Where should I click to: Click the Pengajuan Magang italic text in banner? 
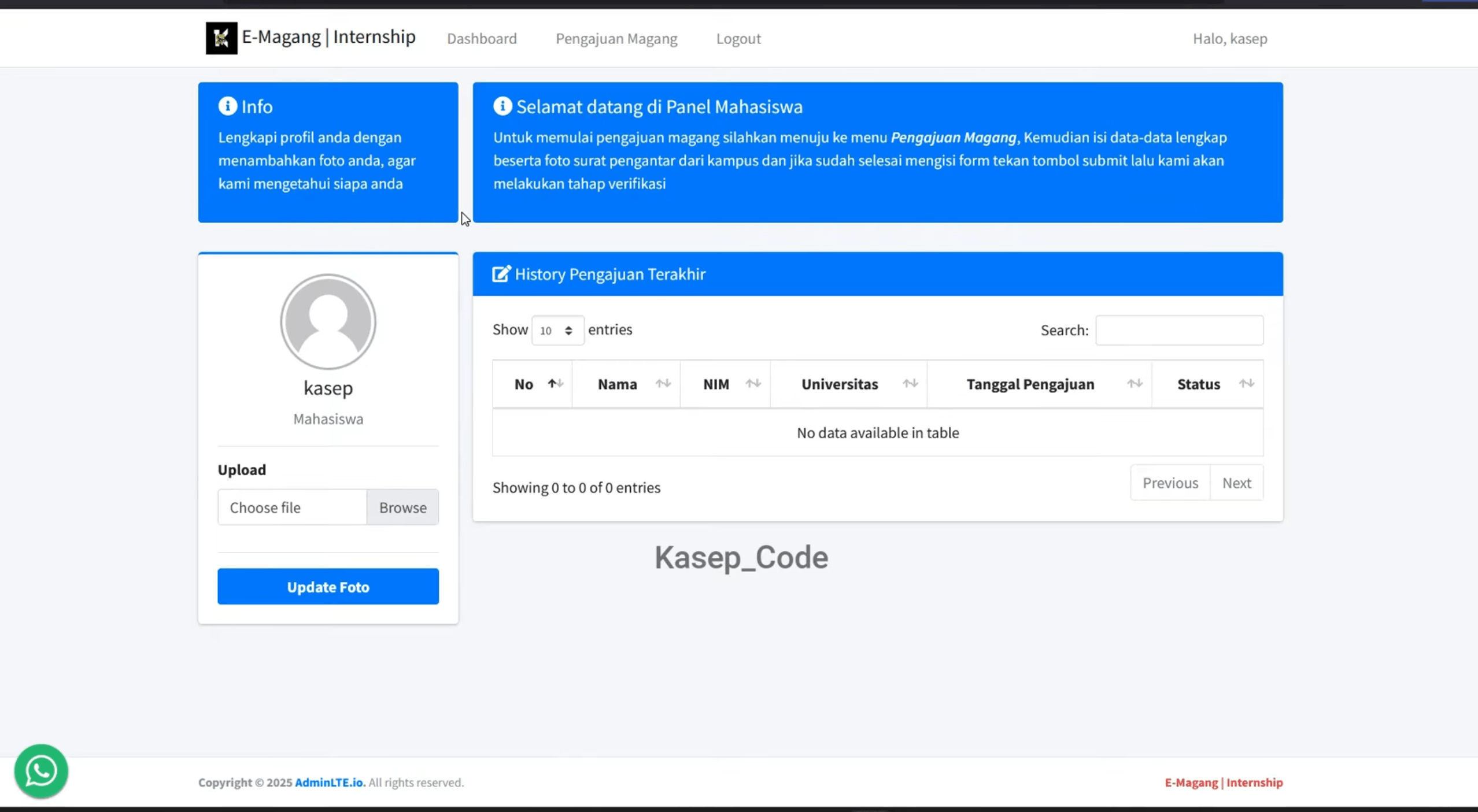click(x=954, y=138)
